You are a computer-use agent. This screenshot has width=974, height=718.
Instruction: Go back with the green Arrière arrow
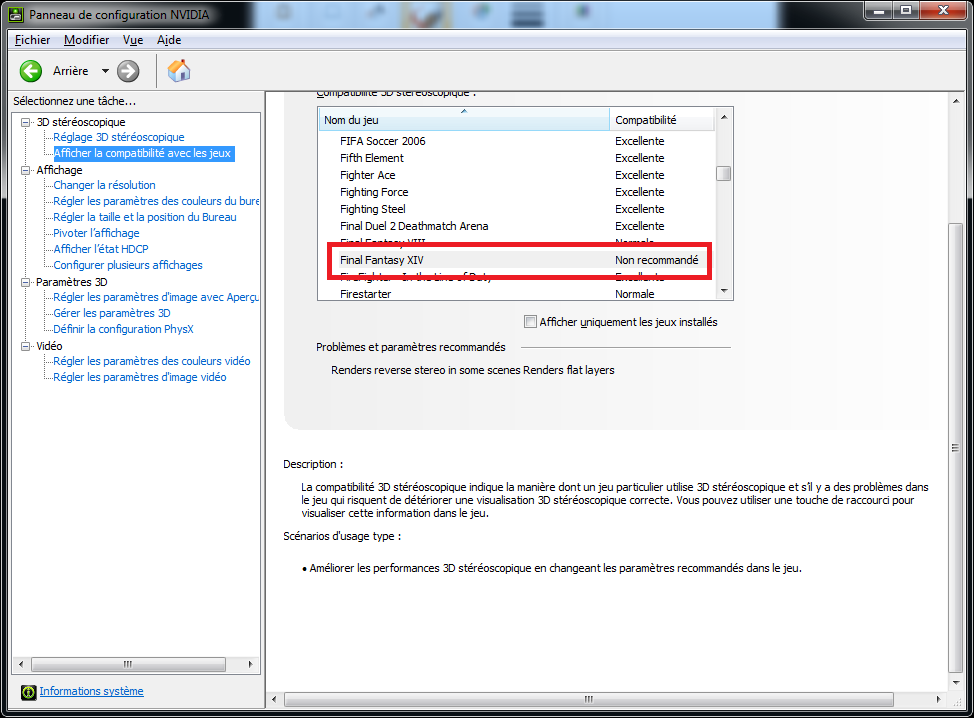(x=30, y=71)
